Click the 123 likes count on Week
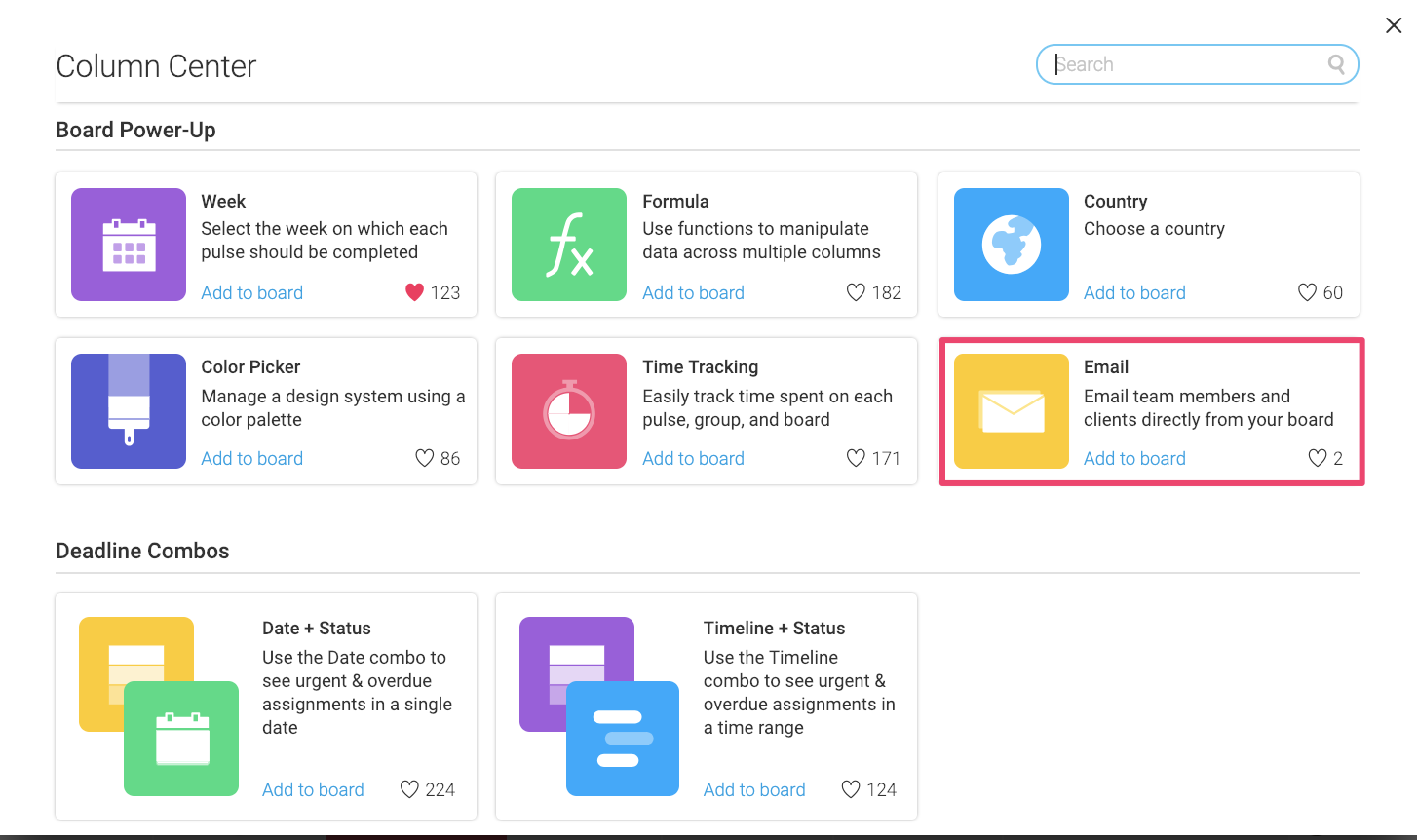The image size is (1417, 840). pyautogui.click(x=445, y=292)
